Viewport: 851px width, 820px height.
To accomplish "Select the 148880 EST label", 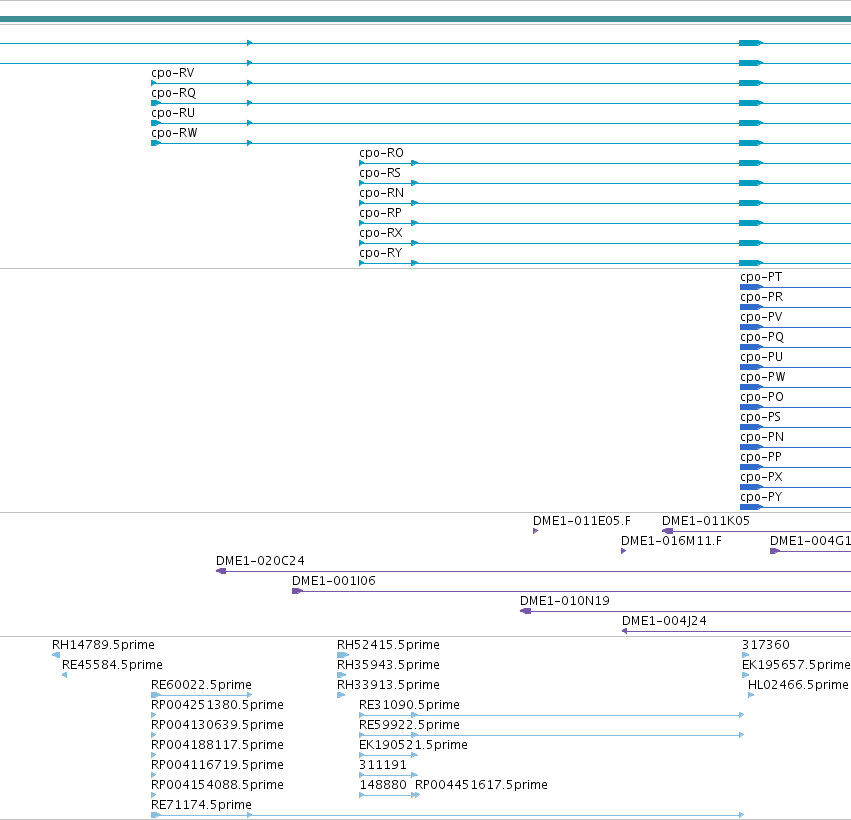I will [383, 786].
